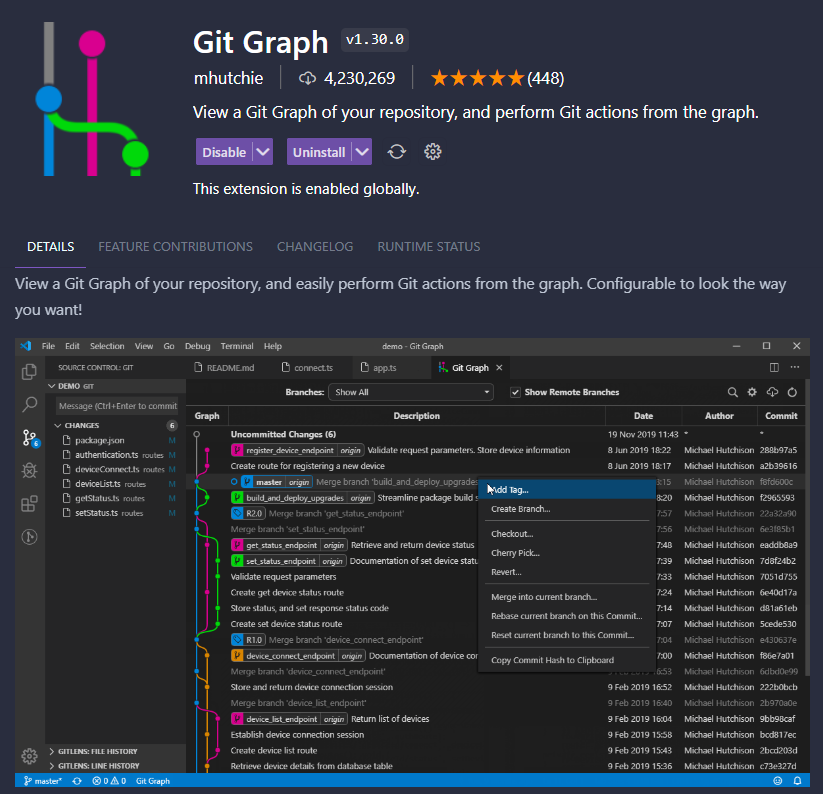Click the status bar synchronize changes icon

[x=77, y=781]
